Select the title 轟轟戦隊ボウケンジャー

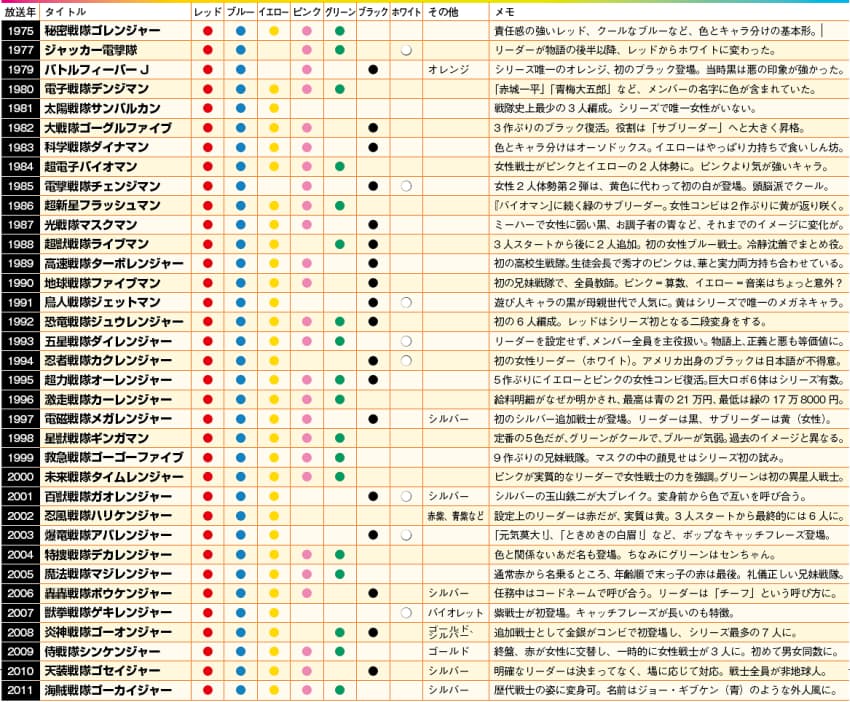point(108,594)
